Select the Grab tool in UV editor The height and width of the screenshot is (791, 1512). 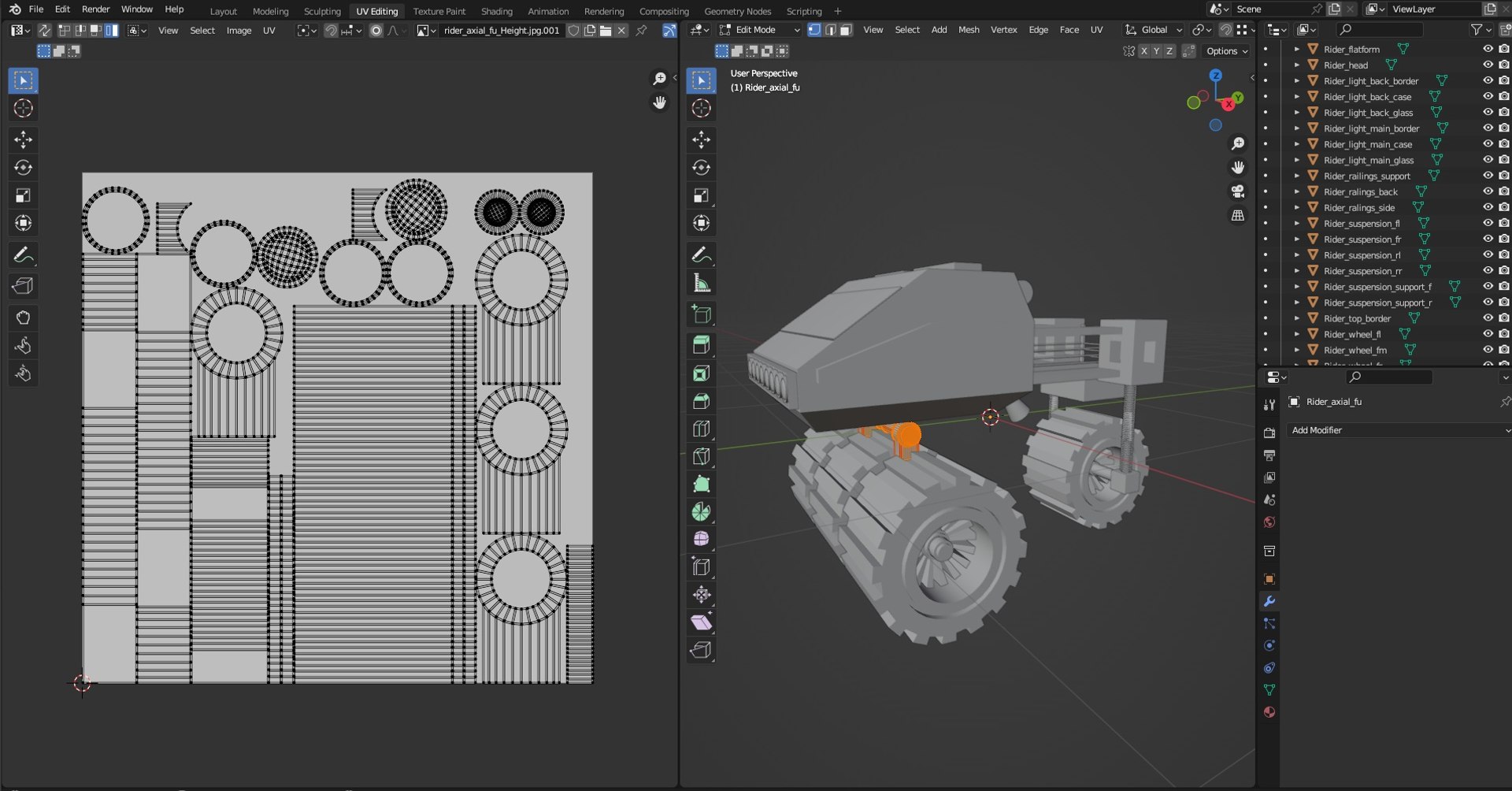23,318
